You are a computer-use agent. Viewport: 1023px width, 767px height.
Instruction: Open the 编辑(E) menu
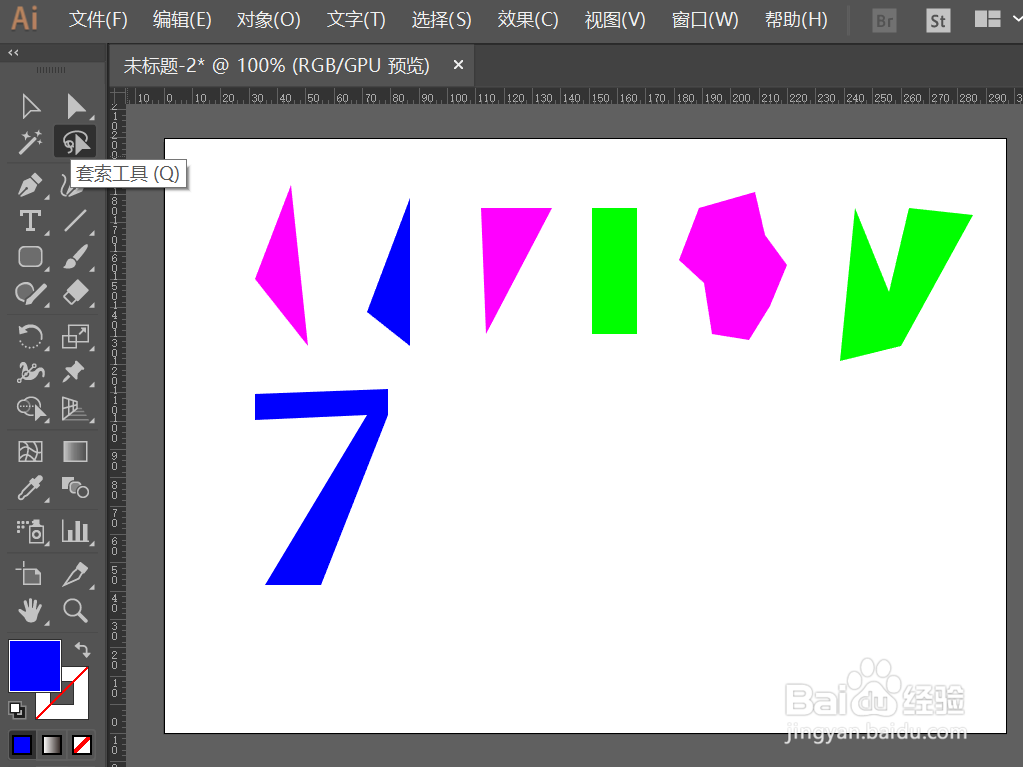click(182, 20)
